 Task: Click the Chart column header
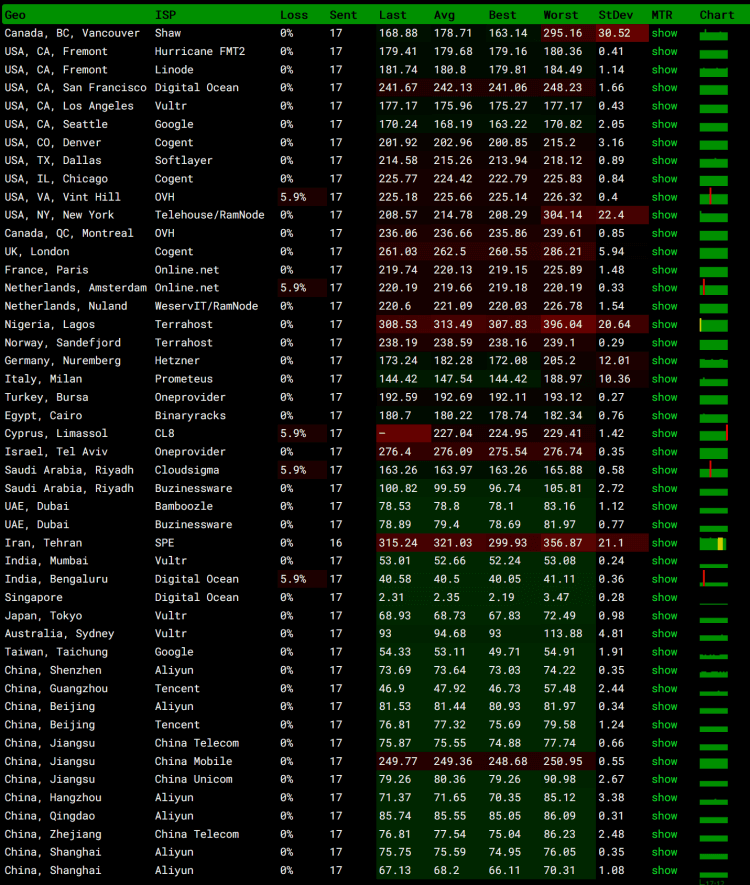[717, 15]
